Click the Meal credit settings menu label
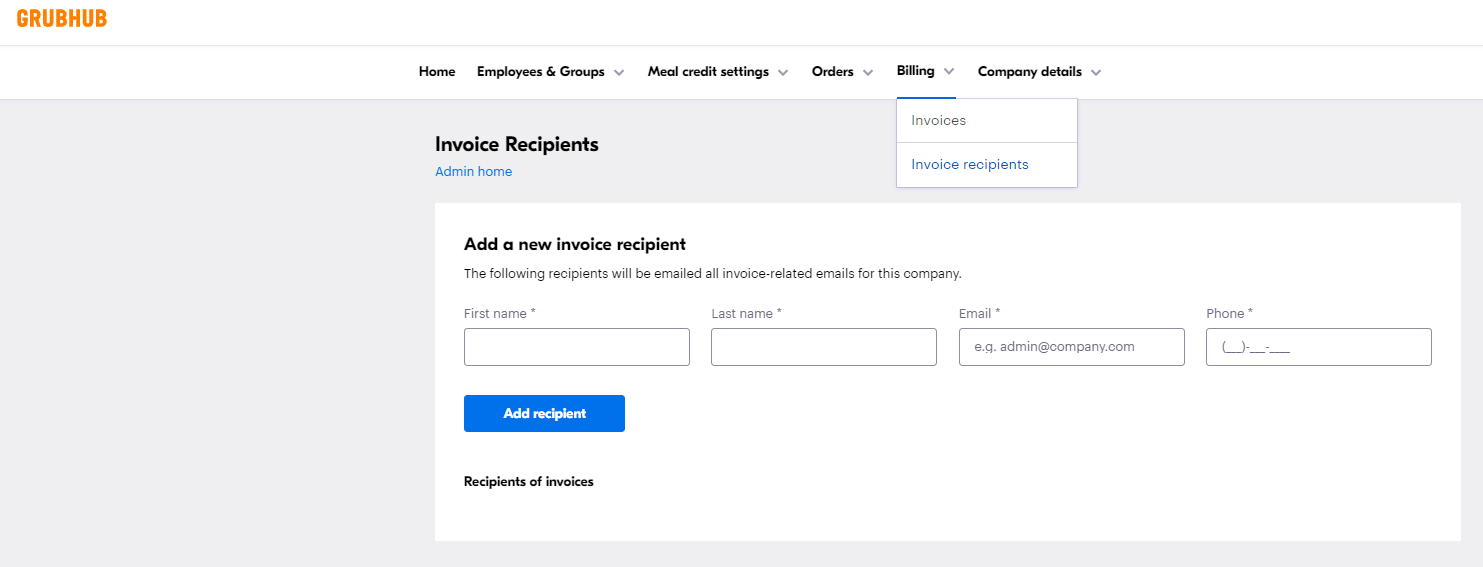Viewport: 1483px width, 567px height. [x=708, y=72]
